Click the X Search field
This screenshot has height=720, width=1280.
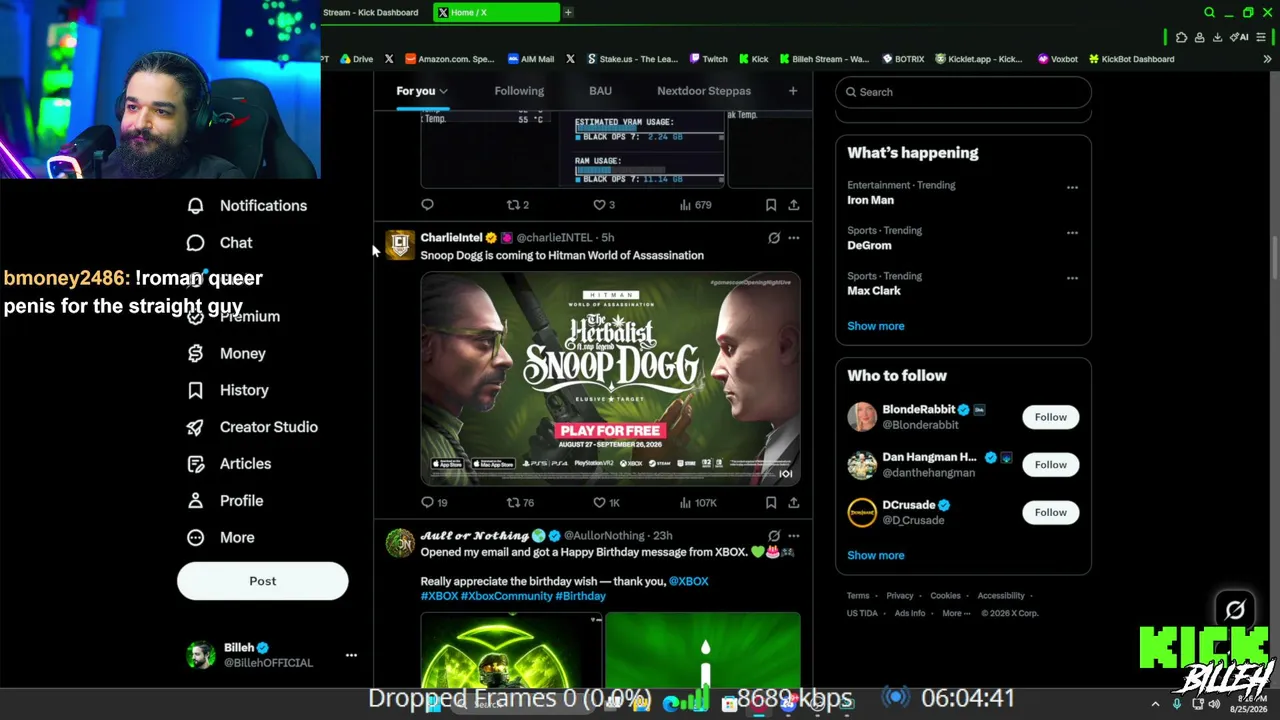tap(963, 92)
